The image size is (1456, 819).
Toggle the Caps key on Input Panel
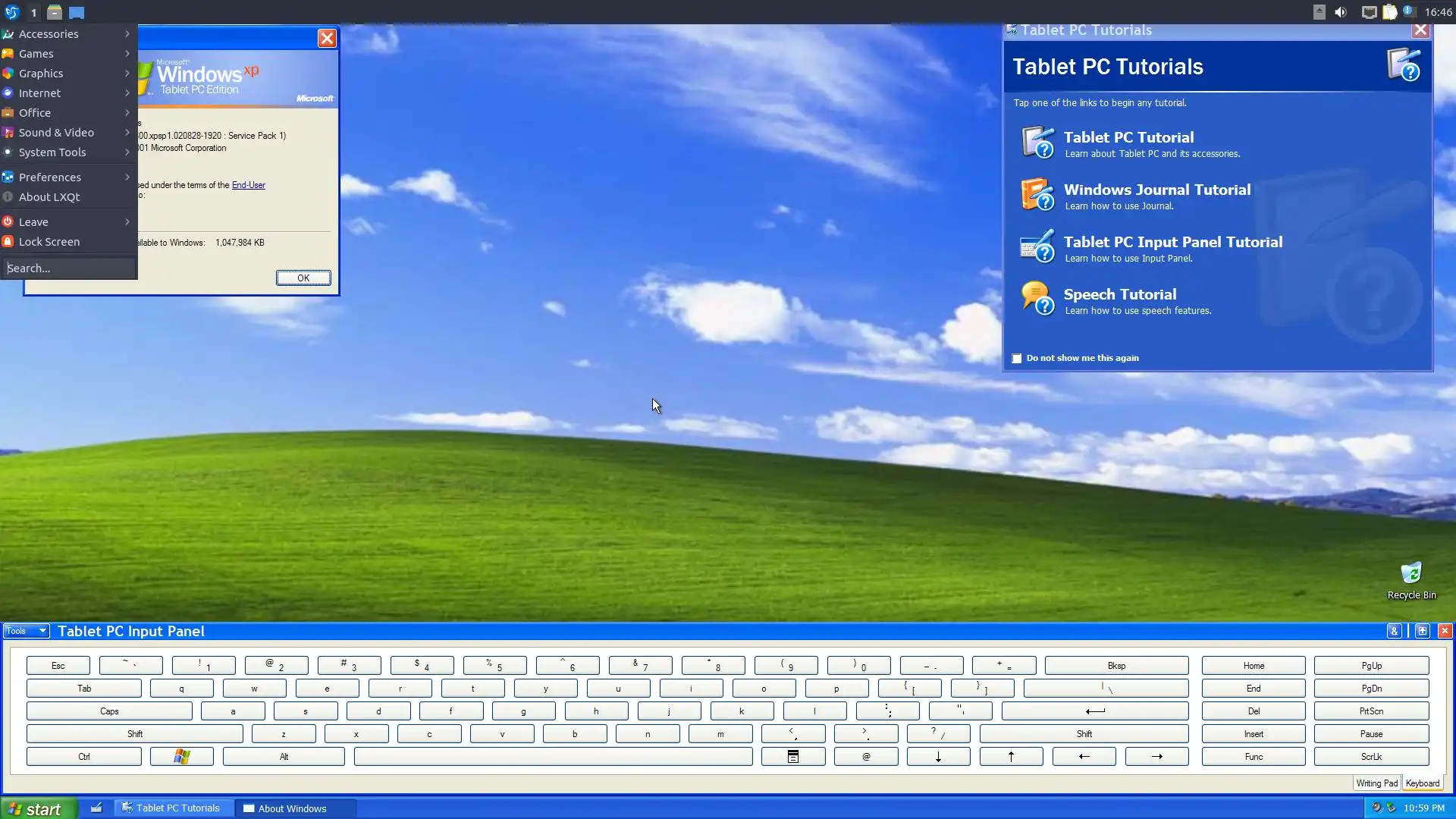109,711
